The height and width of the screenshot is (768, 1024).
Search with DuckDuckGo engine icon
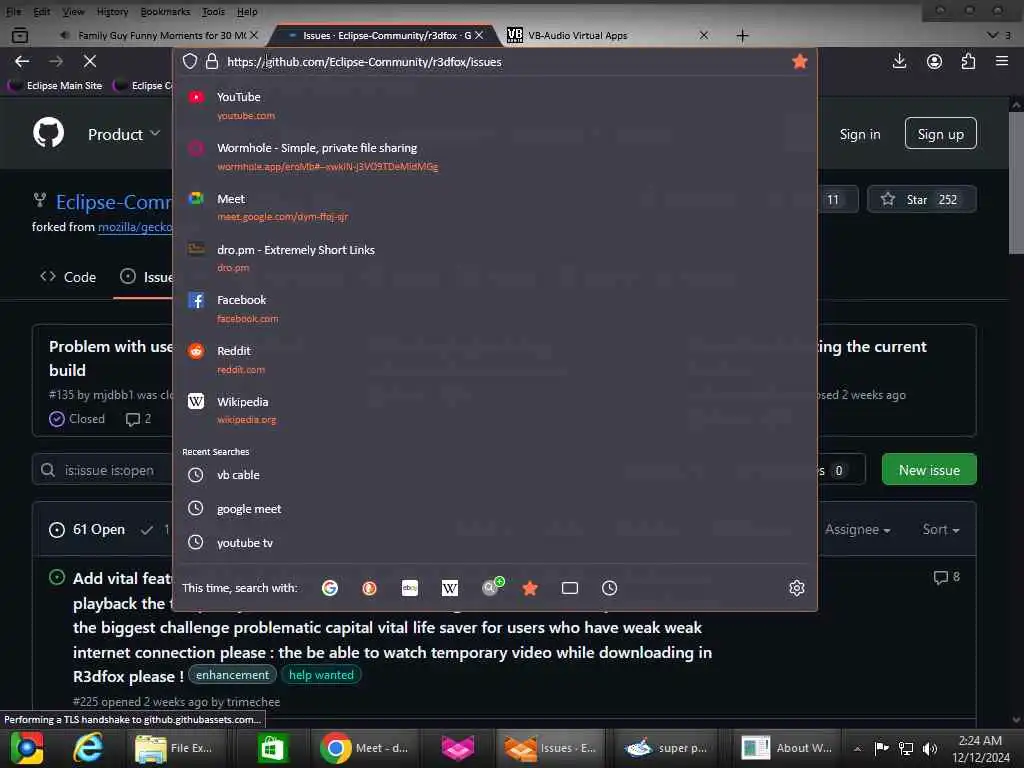370,588
